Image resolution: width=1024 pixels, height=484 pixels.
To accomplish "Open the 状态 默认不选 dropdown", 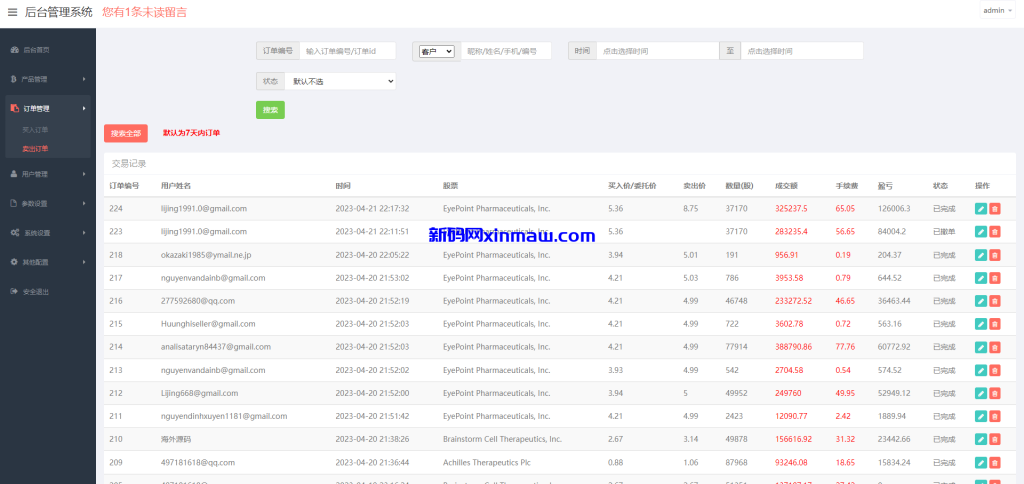I will (x=340, y=81).
